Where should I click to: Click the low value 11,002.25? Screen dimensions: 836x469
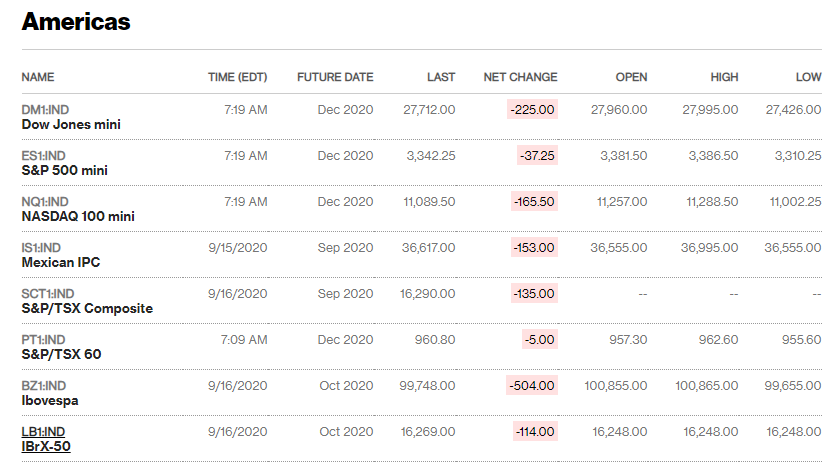pos(795,202)
